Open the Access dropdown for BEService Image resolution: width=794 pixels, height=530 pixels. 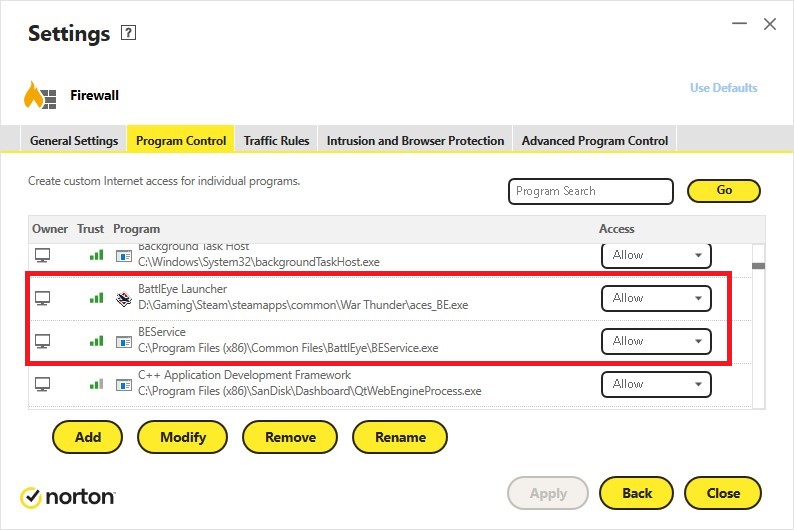tap(656, 341)
